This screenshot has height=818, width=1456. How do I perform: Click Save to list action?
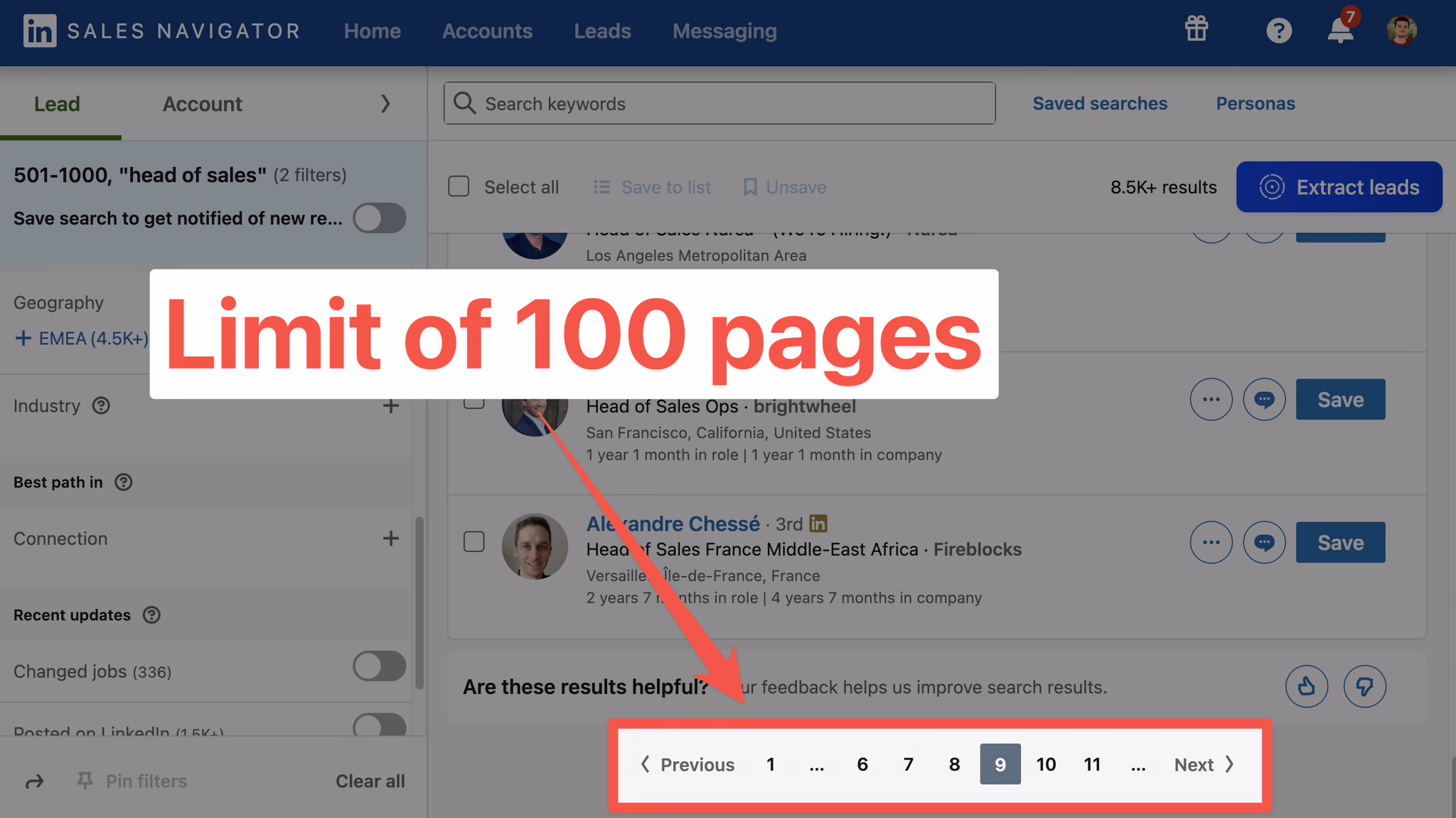click(x=652, y=187)
